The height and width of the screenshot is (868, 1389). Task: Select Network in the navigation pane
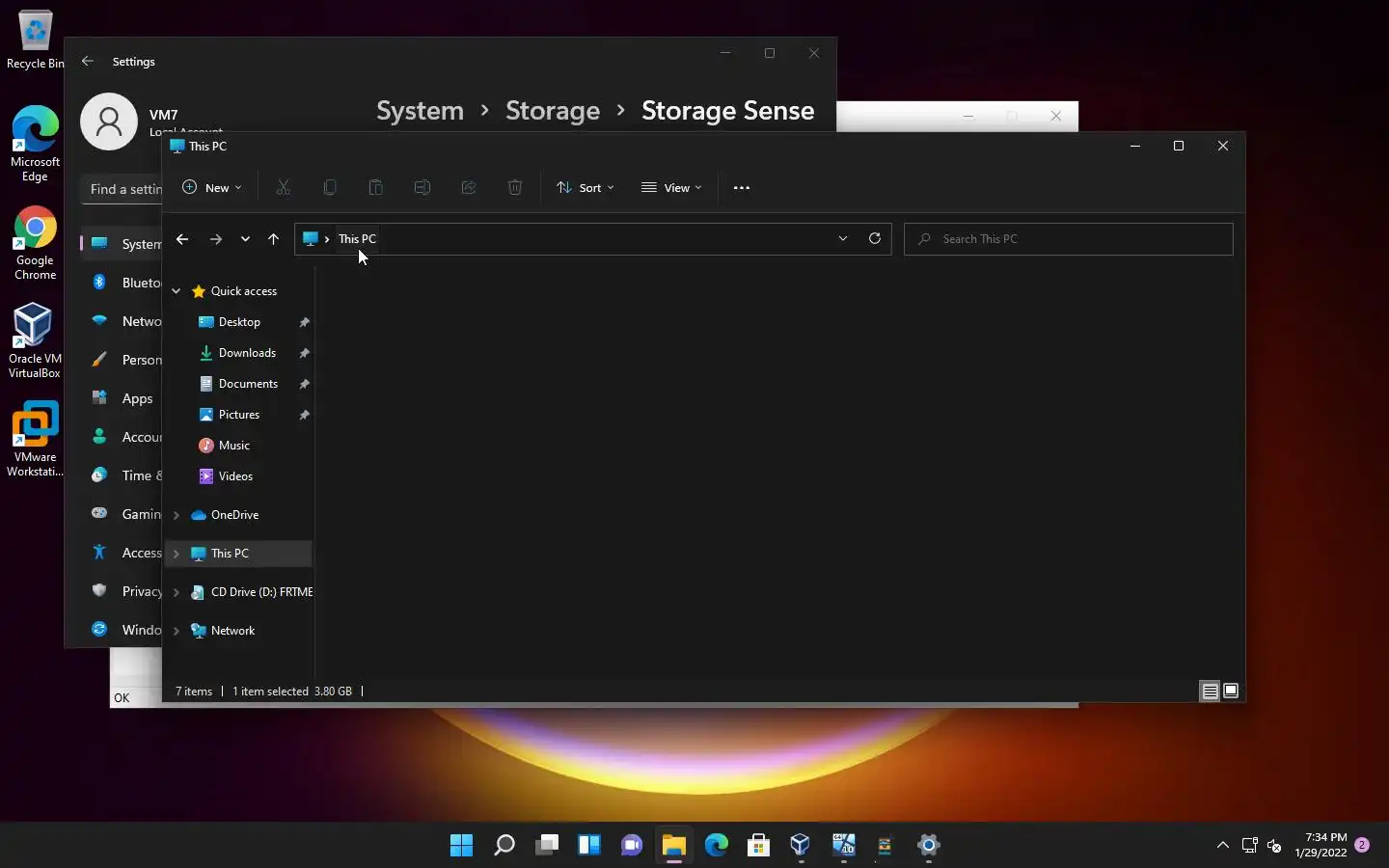pyautogui.click(x=232, y=631)
